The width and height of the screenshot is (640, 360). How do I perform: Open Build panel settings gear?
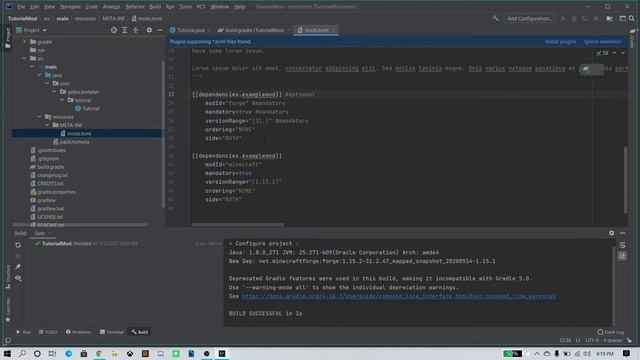point(611,233)
